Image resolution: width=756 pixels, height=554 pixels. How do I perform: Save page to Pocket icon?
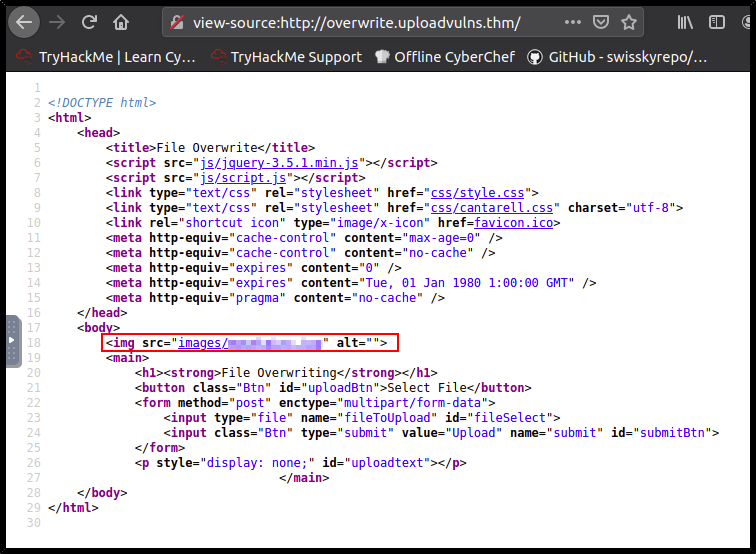tap(601, 22)
